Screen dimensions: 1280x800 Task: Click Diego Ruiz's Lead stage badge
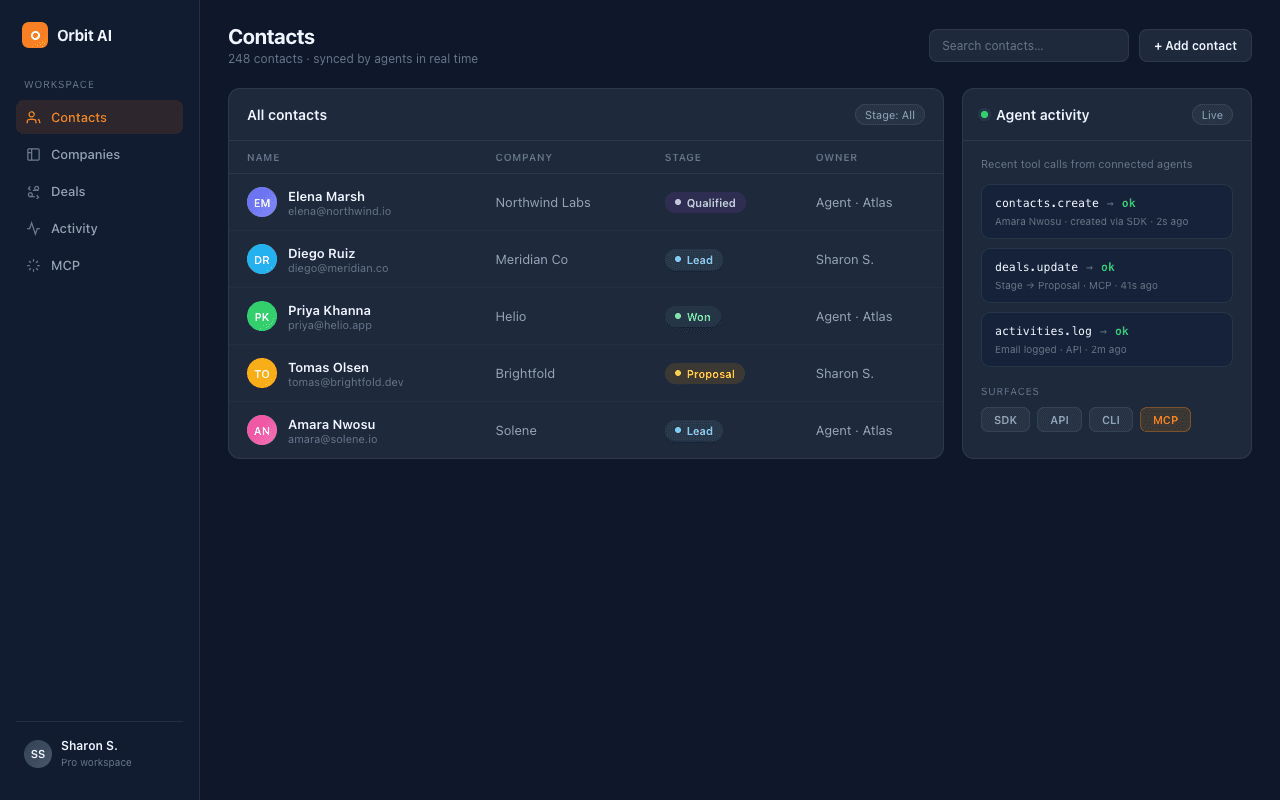[x=694, y=259]
